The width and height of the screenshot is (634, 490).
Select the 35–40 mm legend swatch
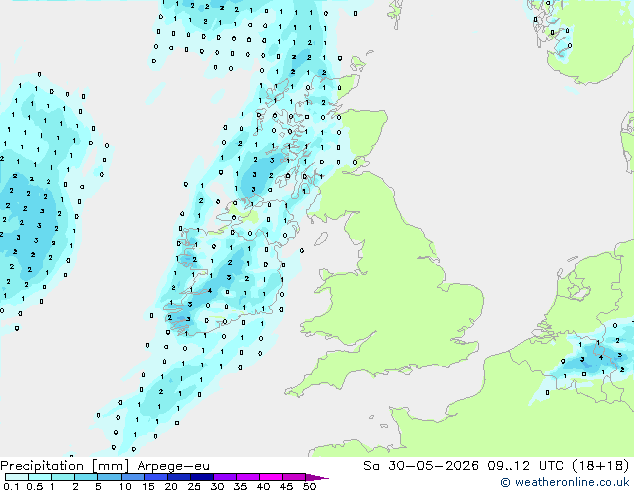248,477
